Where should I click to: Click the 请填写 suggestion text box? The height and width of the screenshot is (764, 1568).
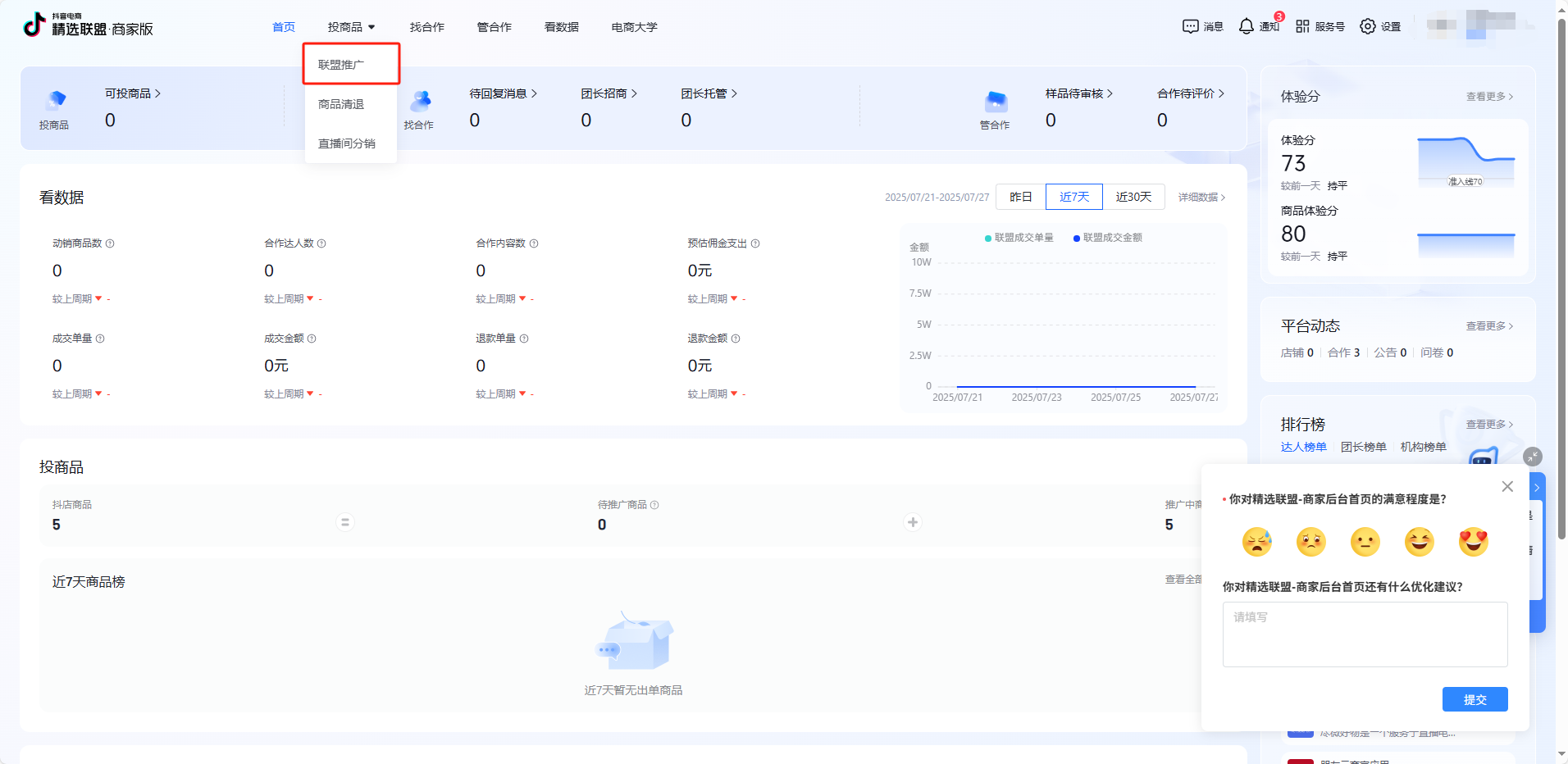point(1365,634)
